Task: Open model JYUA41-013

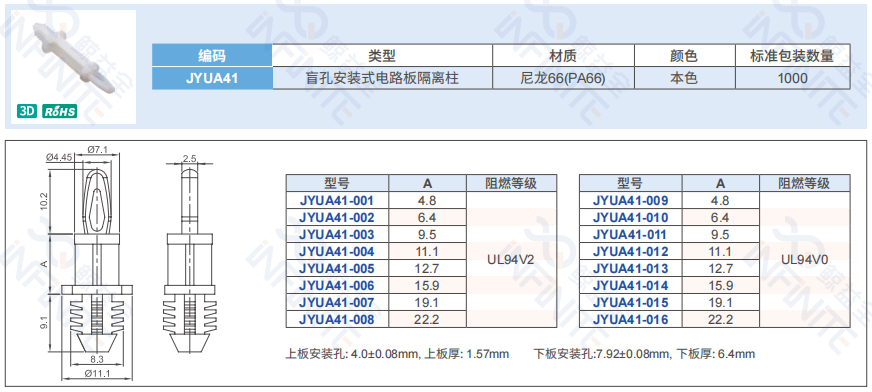Action: [x=631, y=269]
